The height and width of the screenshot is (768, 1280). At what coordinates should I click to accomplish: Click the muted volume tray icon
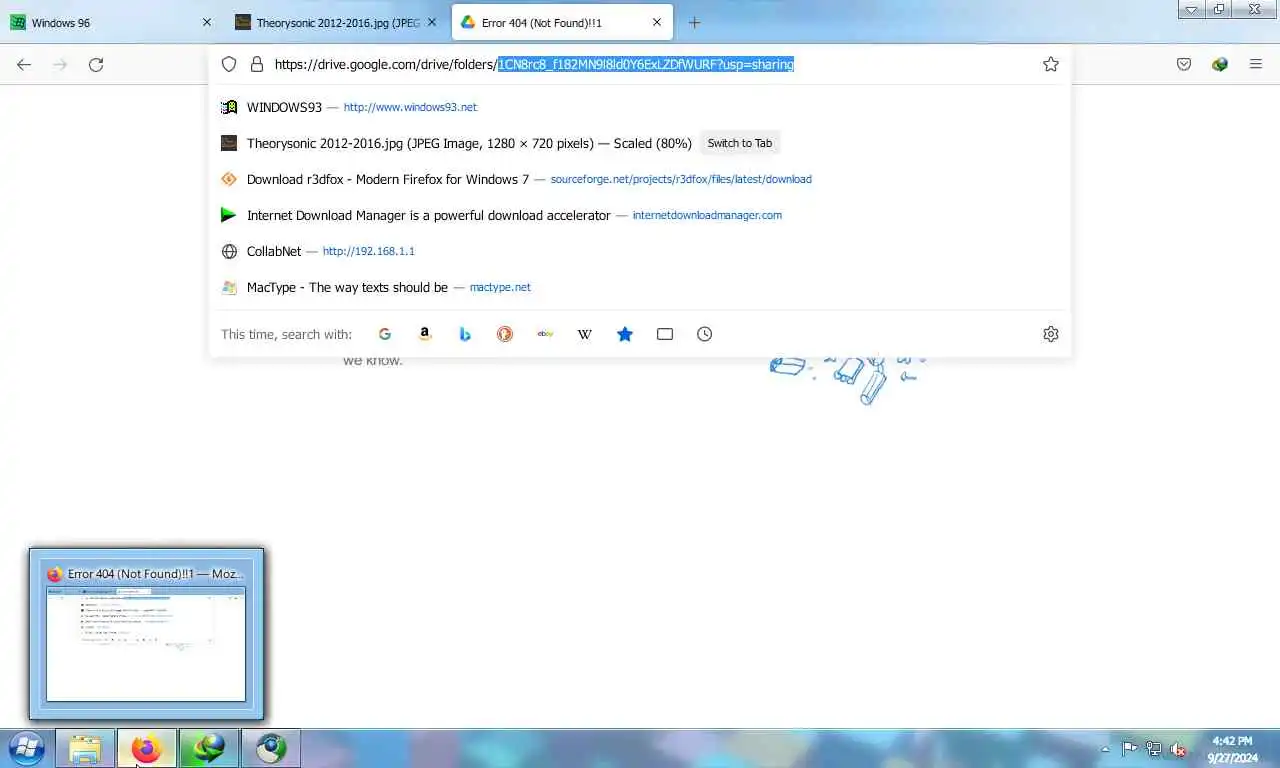[x=1179, y=748]
